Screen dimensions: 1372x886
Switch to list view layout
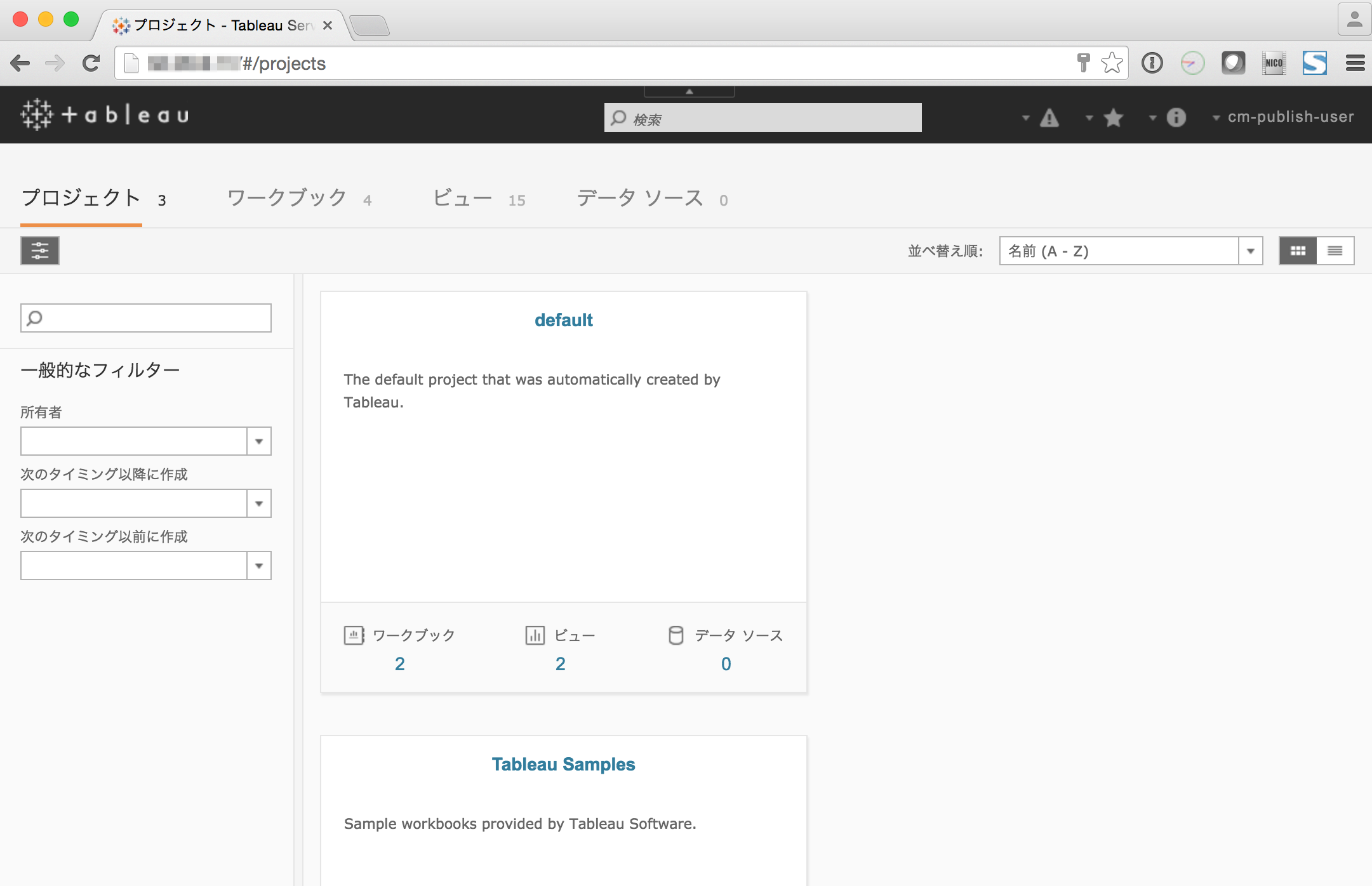tap(1335, 251)
